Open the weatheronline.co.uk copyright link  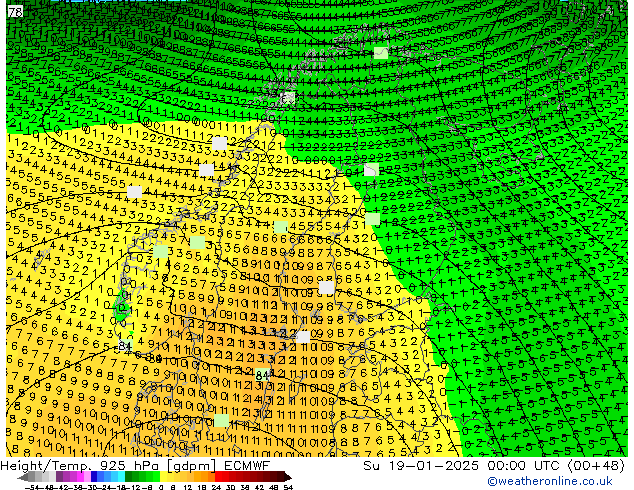[549, 482]
